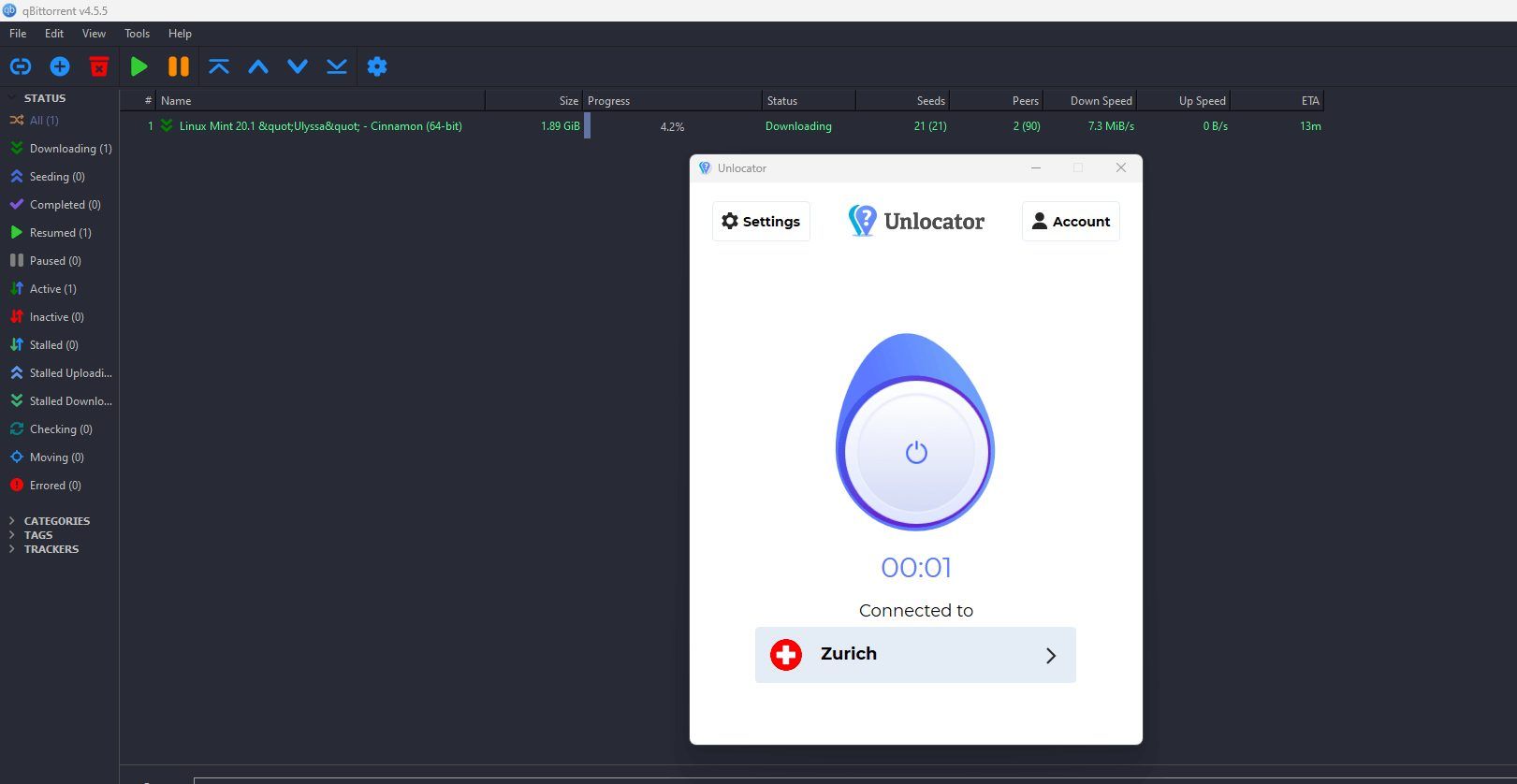1517x784 pixels.
Task: Select the All (1) status filter
Action: point(44,121)
